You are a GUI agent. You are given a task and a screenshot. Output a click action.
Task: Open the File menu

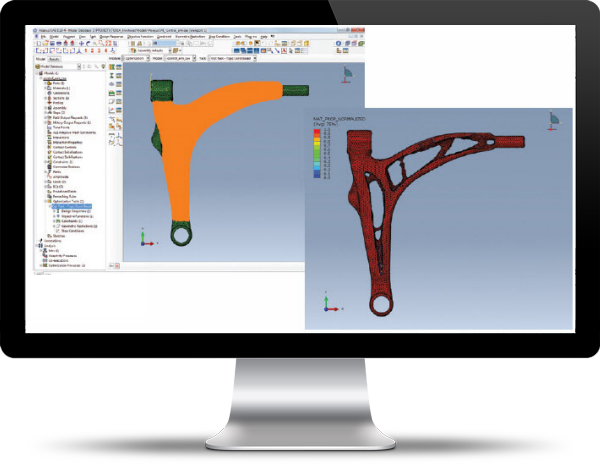[x=43, y=37]
